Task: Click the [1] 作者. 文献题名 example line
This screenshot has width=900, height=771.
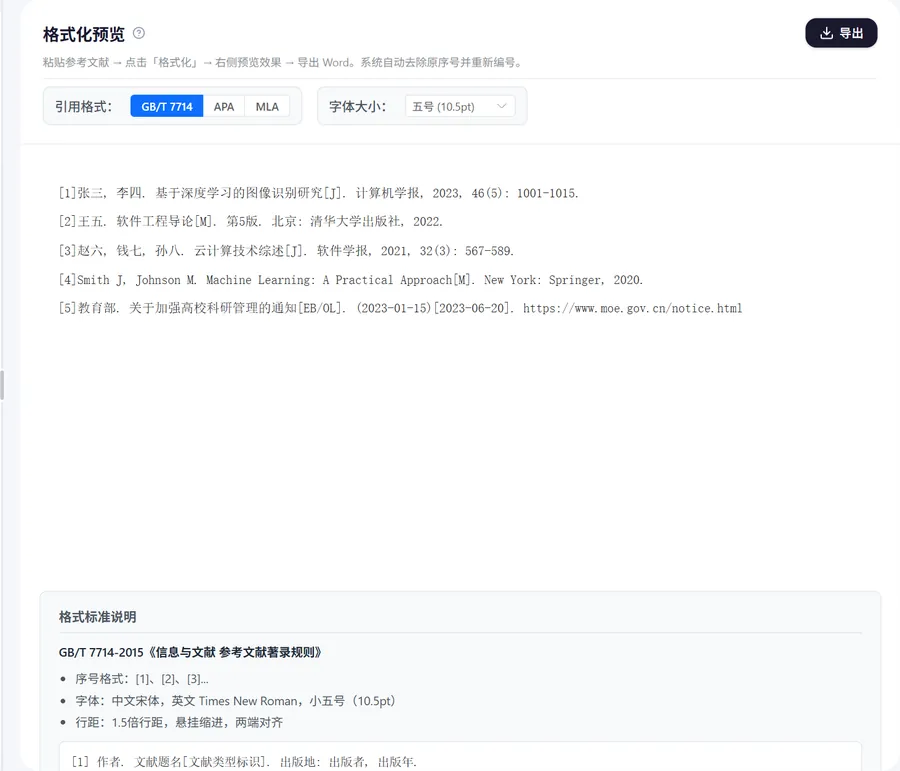Action: 244,762
